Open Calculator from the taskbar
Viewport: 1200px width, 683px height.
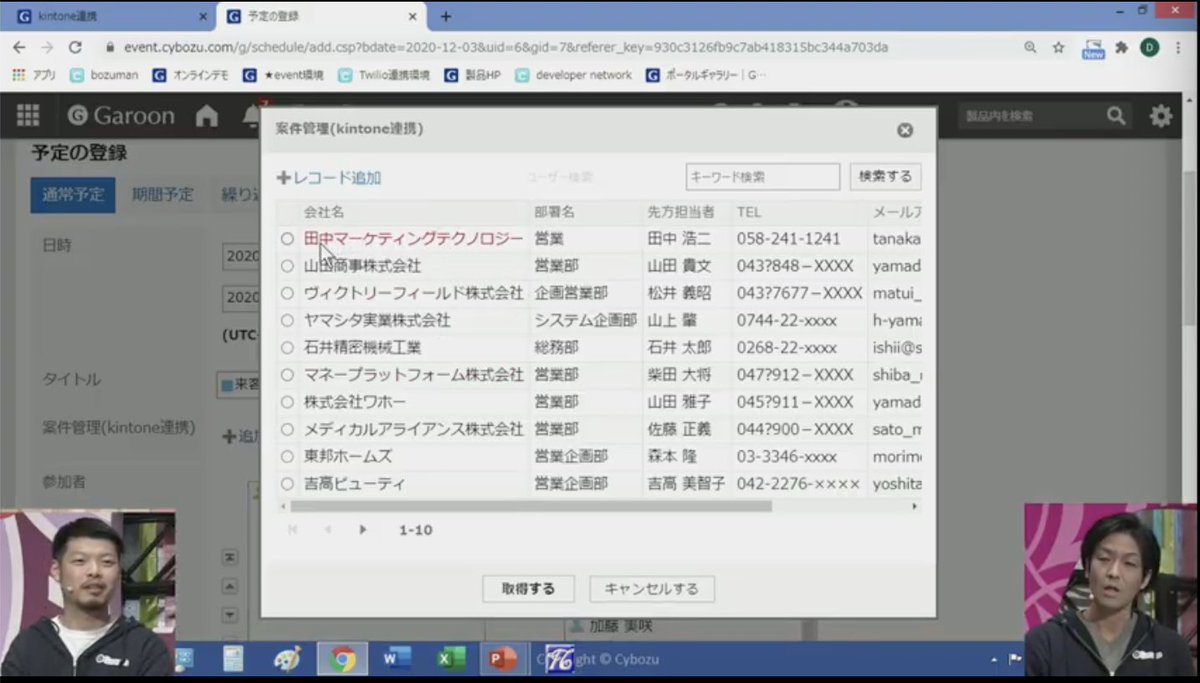(234, 659)
